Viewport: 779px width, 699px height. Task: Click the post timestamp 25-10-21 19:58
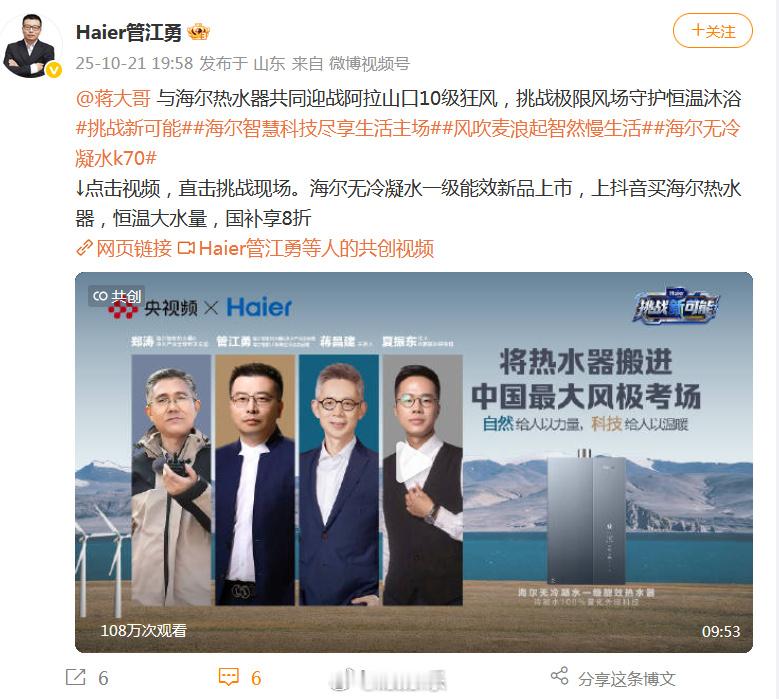pyautogui.click(x=134, y=63)
